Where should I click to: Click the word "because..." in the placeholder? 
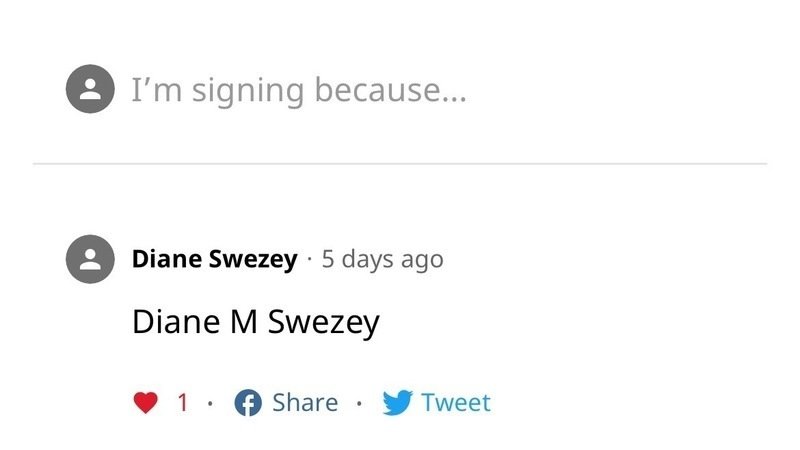[390, 90]
